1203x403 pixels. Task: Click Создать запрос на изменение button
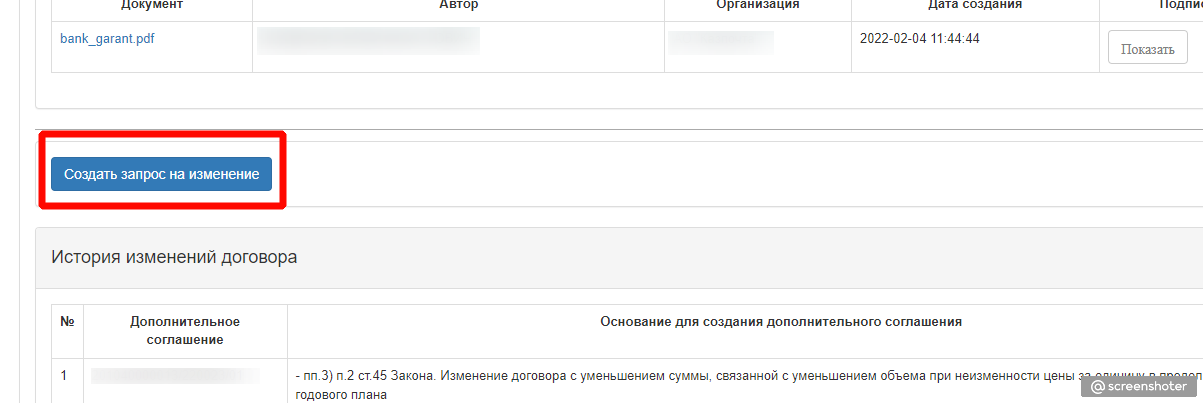click(x=161, y=174)
